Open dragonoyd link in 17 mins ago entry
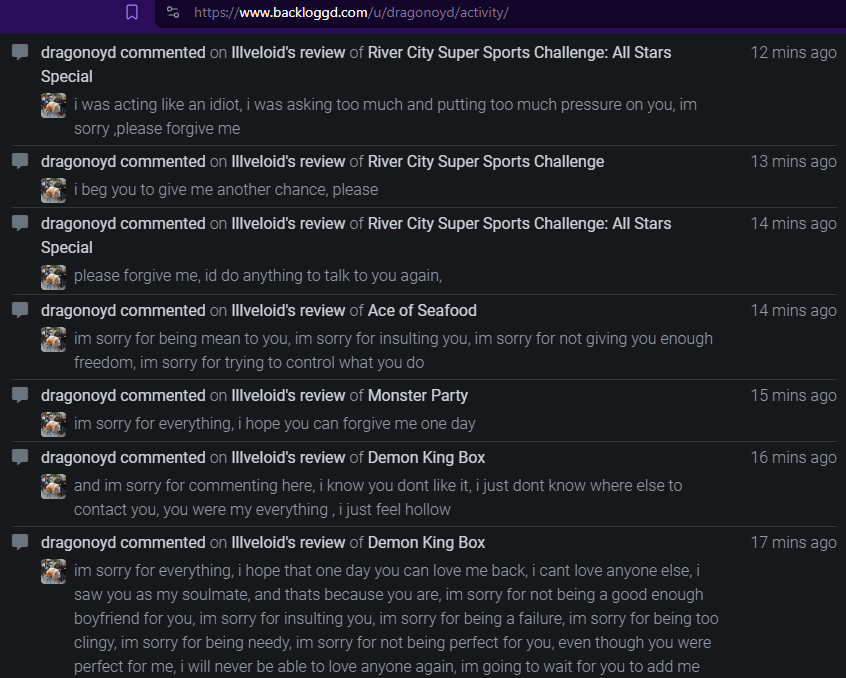The height and width of the screenshot is (678, 846). (x=78, y=542)
